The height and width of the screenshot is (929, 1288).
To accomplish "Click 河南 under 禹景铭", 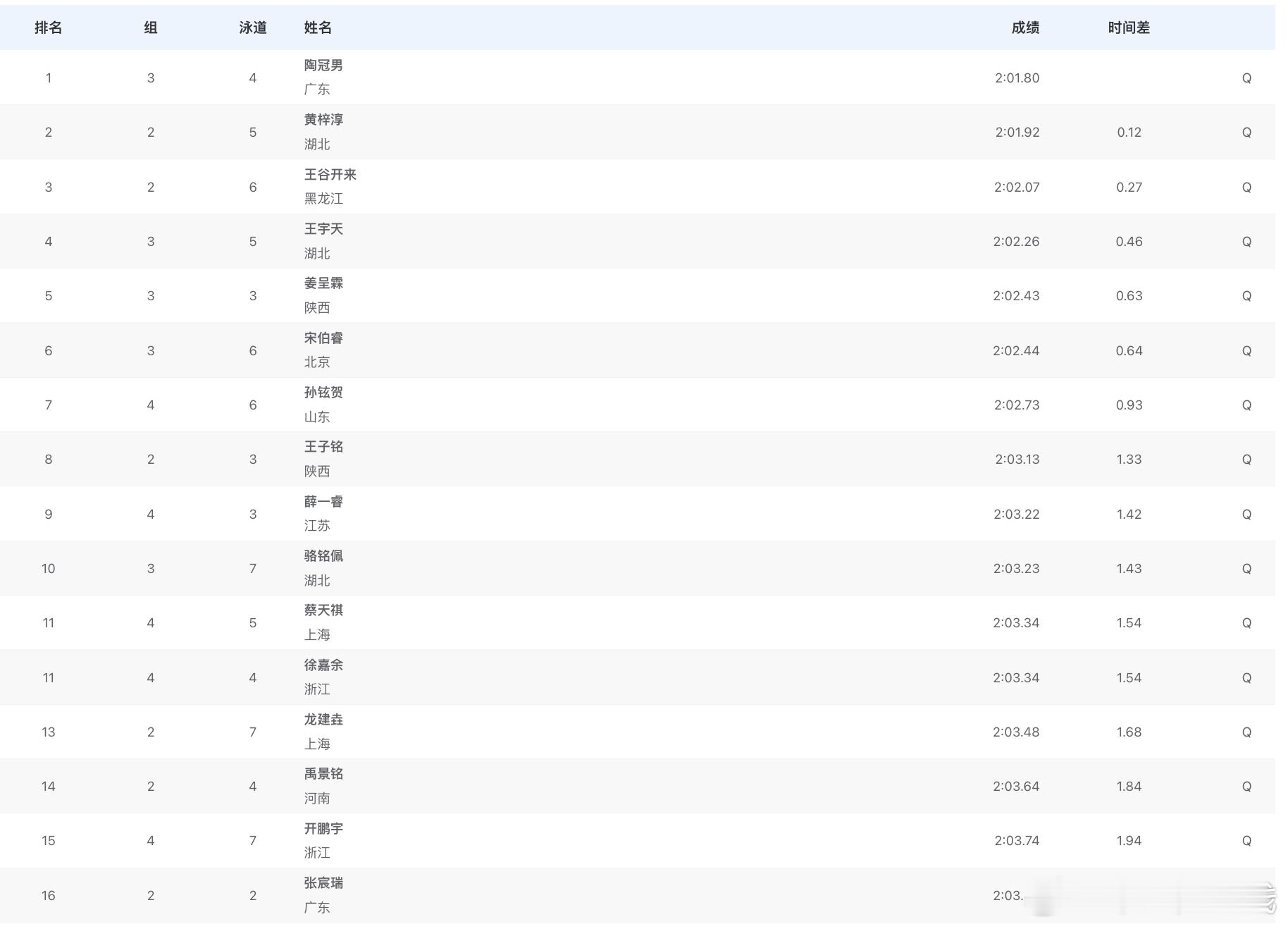I will (x=317, y=799).
